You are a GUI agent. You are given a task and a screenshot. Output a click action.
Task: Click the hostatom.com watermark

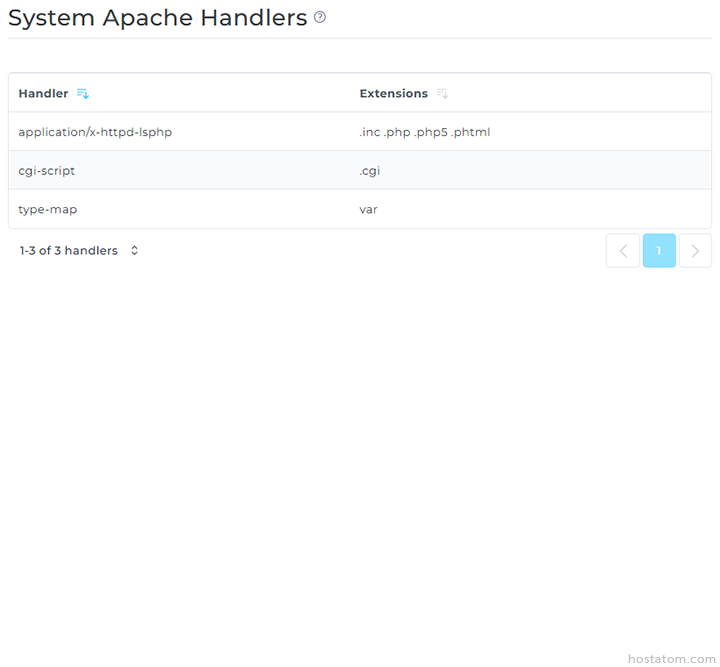[x=671, y=659]
